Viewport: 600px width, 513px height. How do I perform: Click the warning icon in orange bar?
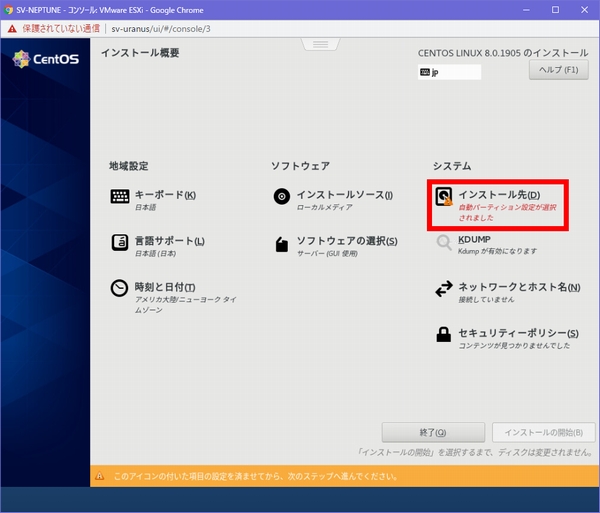[99, 476]
